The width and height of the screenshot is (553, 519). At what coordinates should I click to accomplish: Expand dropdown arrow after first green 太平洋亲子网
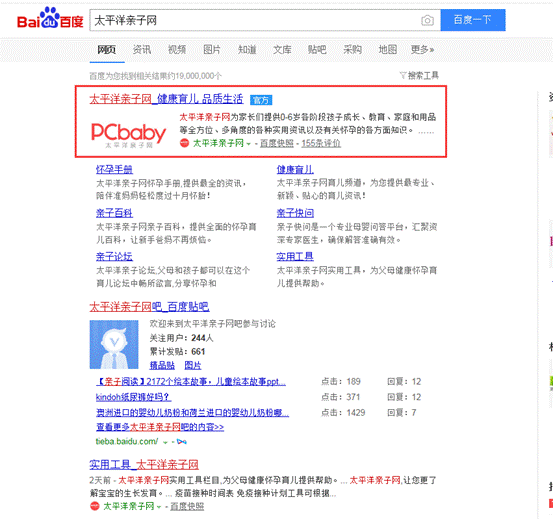[x=249, y=144]
